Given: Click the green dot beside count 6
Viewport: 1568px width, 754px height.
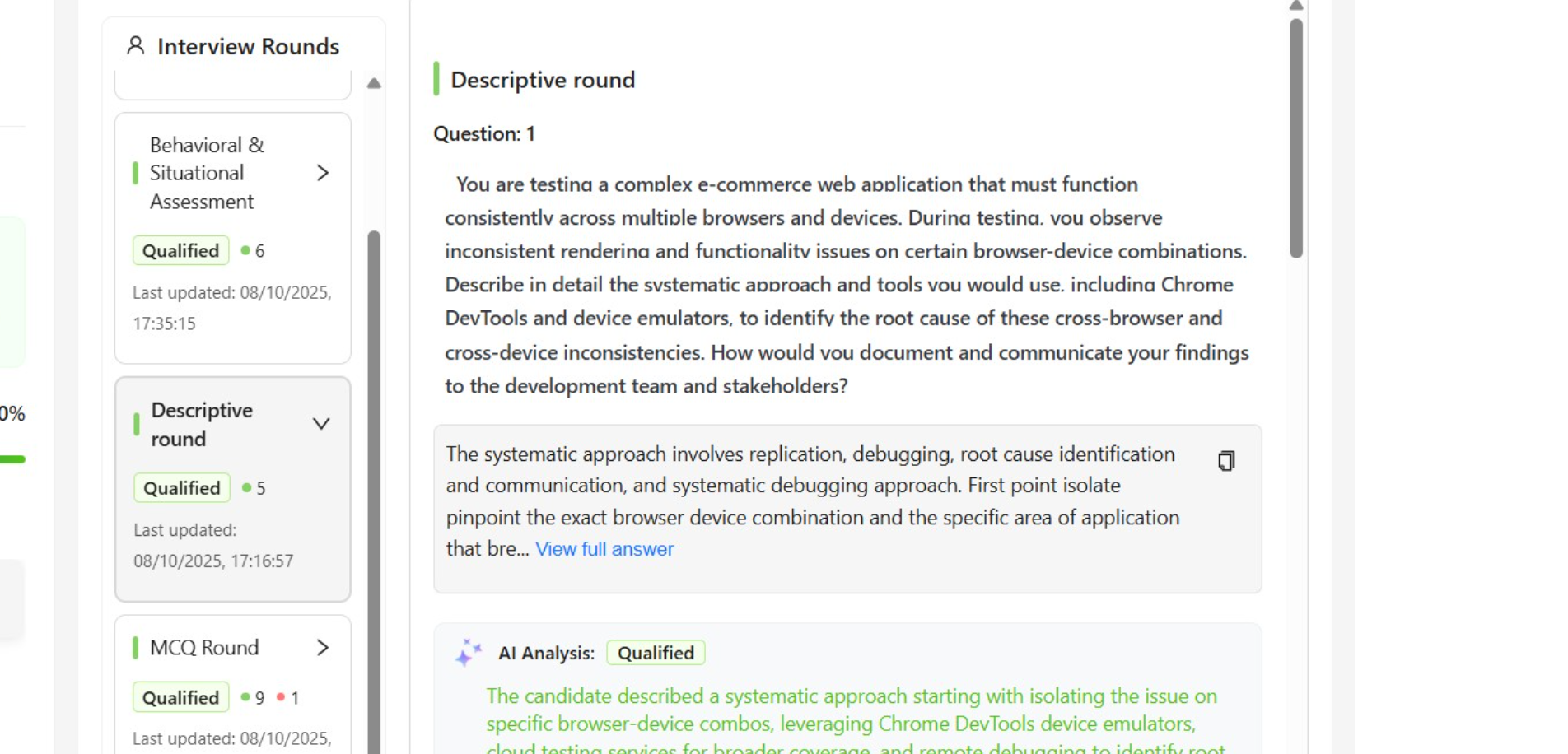Looking at the screenshot, I should pos(245,250).
